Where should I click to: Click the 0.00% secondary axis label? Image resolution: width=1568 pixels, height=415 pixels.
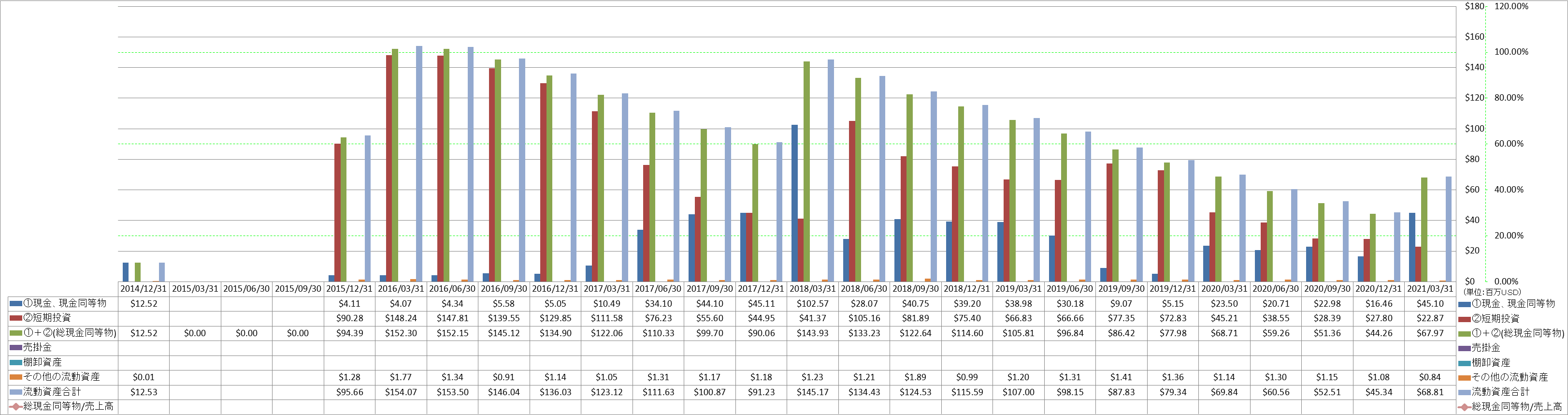(x=1507, y=282)
